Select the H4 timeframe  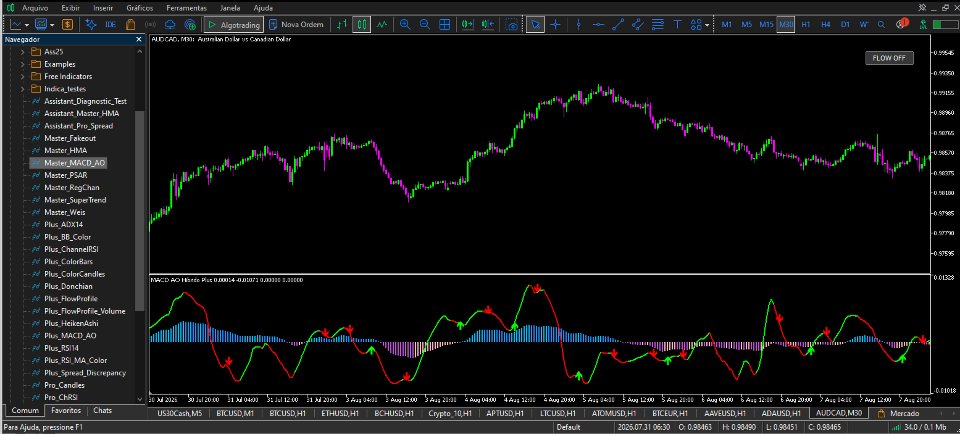826,24
